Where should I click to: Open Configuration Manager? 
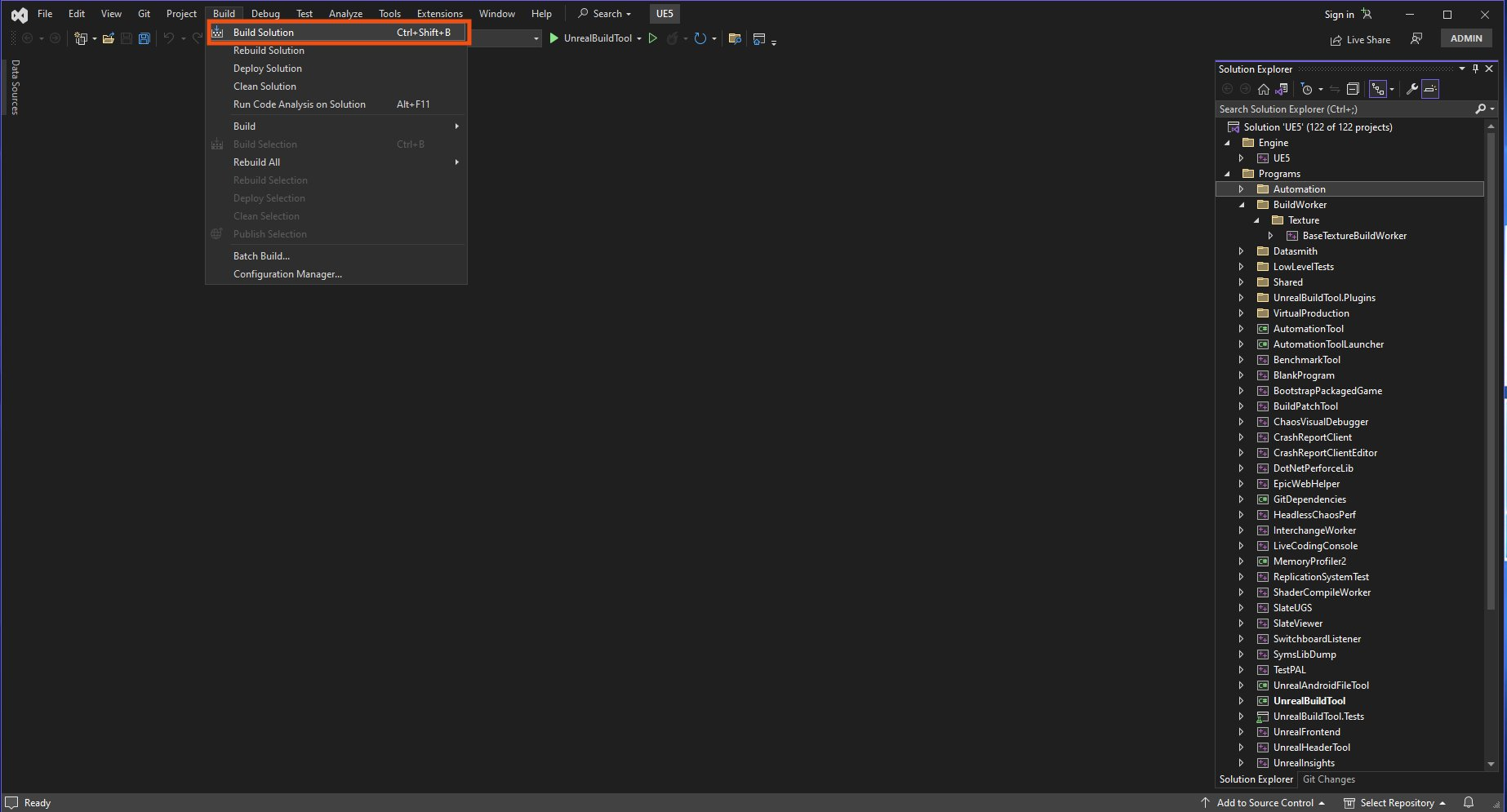click(x=336, y=274)
